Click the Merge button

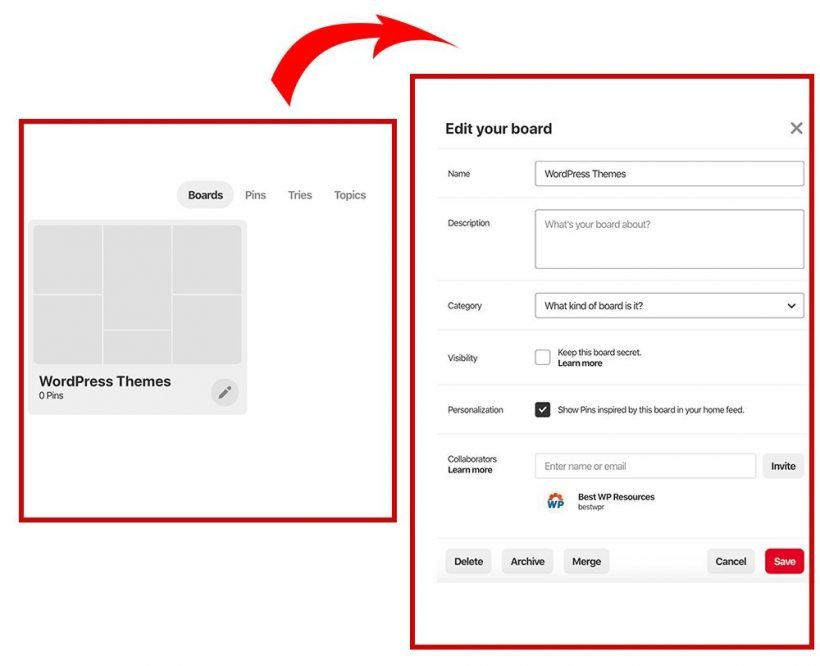tap(586, 561)
